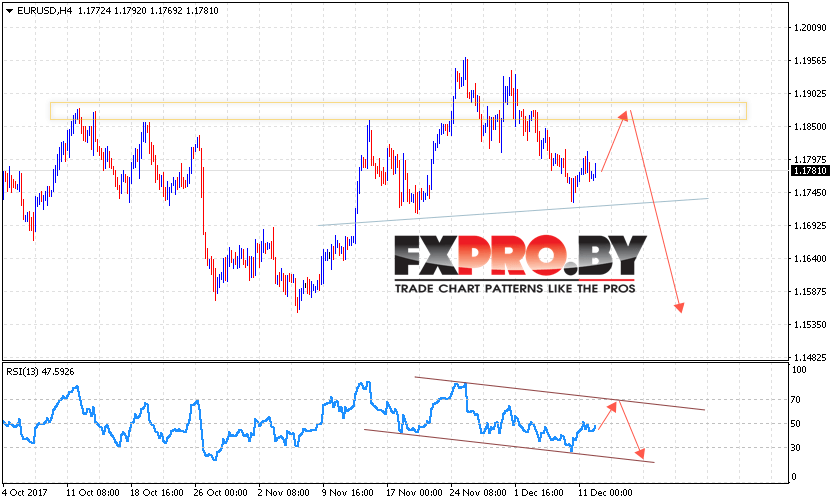The image size is (831, 504).
Task: Click the RSI scale value 0
Action: (x=793, y=477)
